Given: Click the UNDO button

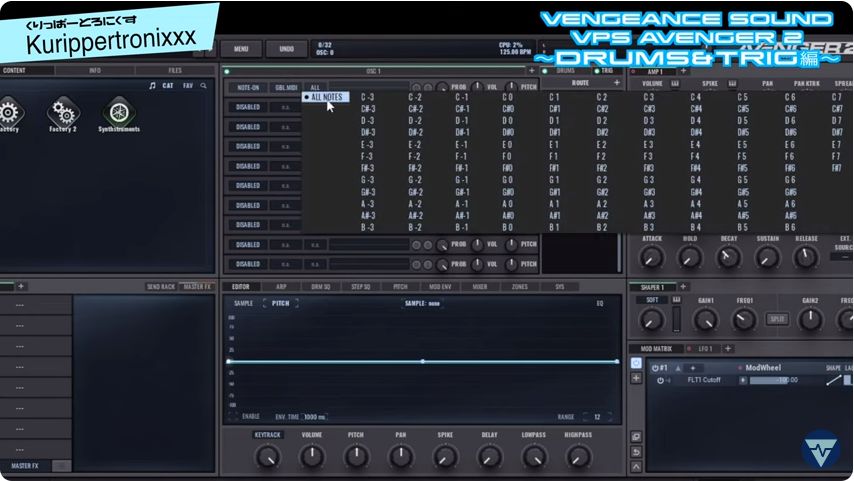Looking at the screenshot, I should pyautogui.click(x=286, y=49).
